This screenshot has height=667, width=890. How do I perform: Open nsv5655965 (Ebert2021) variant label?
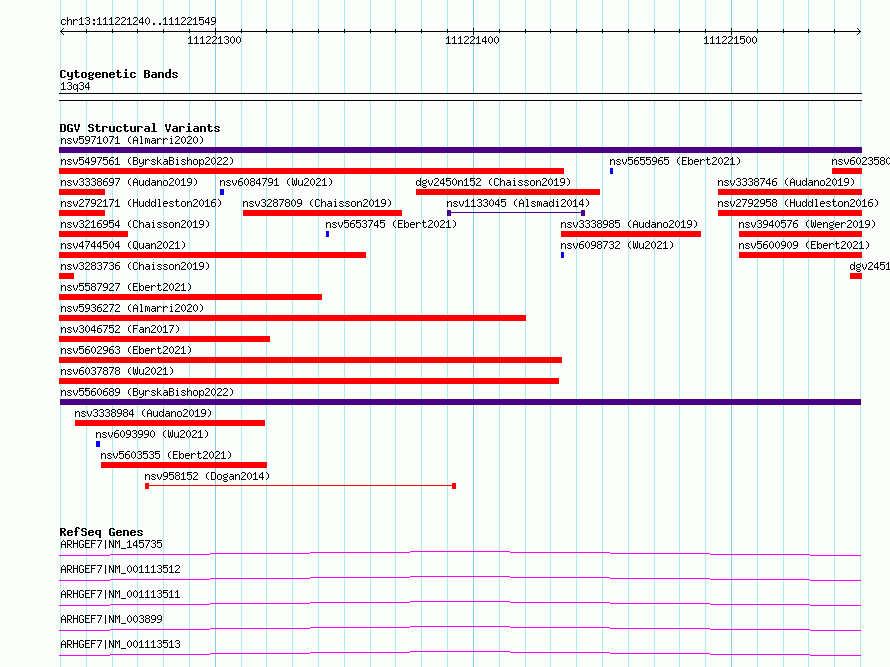point(675,161)
